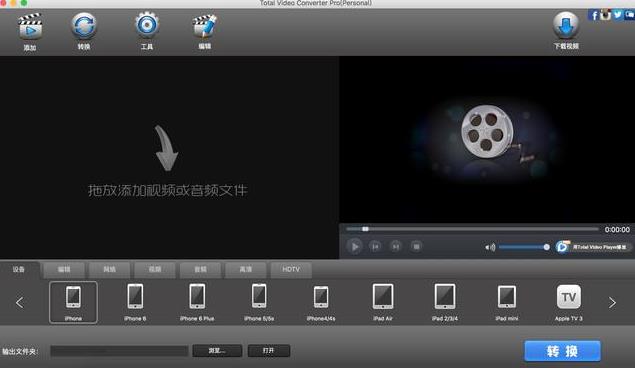Screen dimensions: 635x368
Task: Click the blue 转换 convert button
Action: [563, 351]
